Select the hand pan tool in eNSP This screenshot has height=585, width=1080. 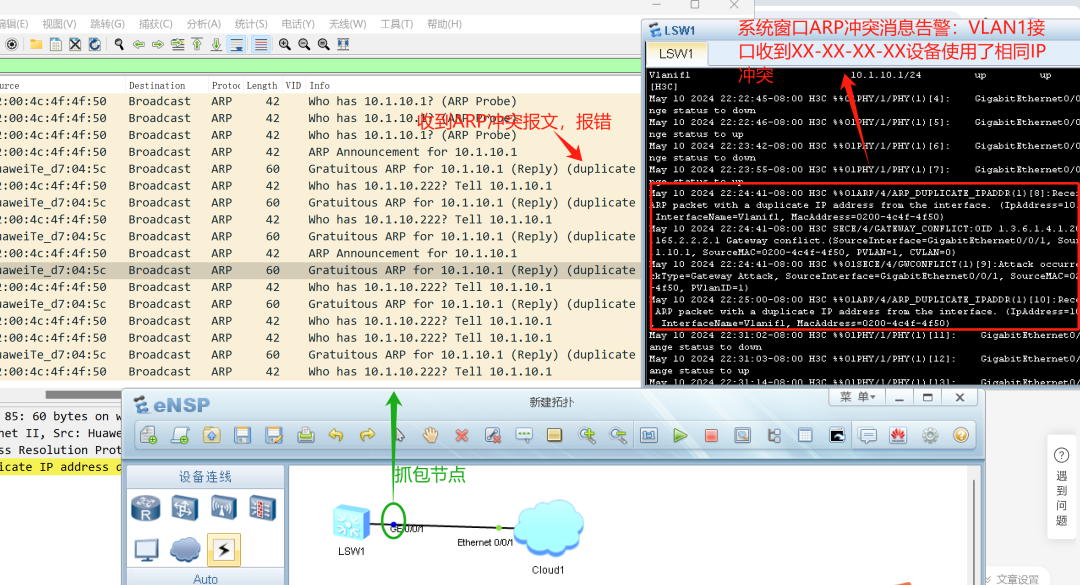click(430, 435)
